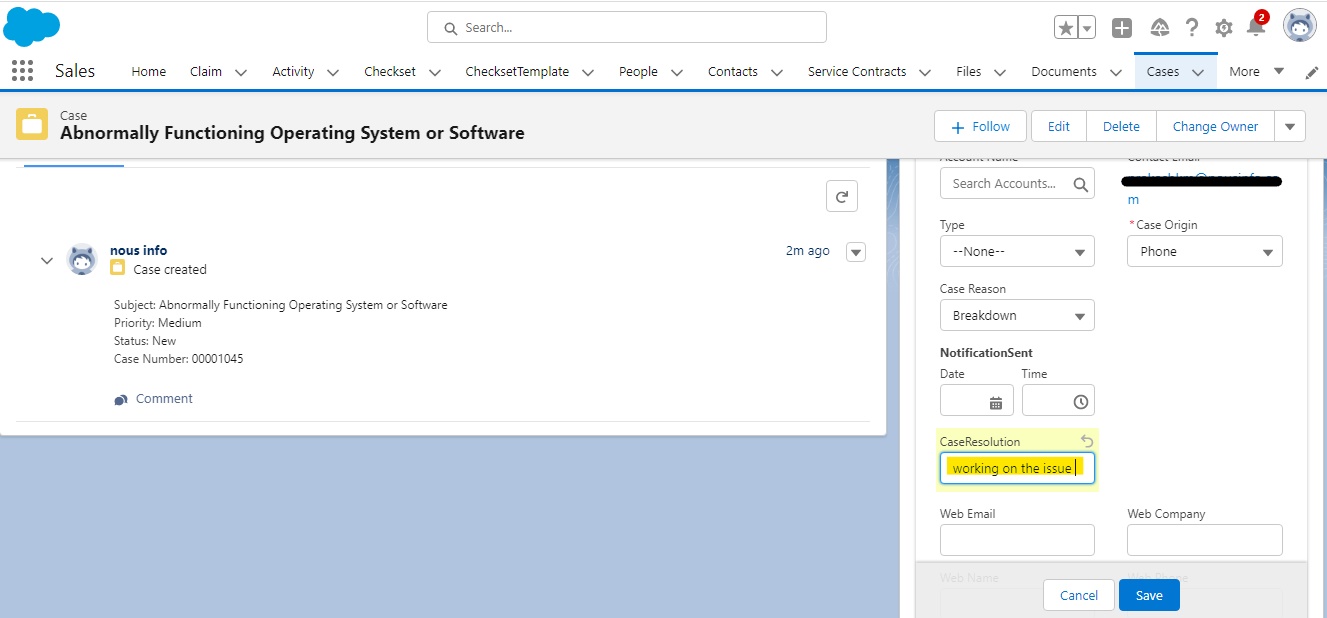Open the Service Contracts tab
Image resolution: width=1327 pixels, height=618 pixels.
(857, 72)
